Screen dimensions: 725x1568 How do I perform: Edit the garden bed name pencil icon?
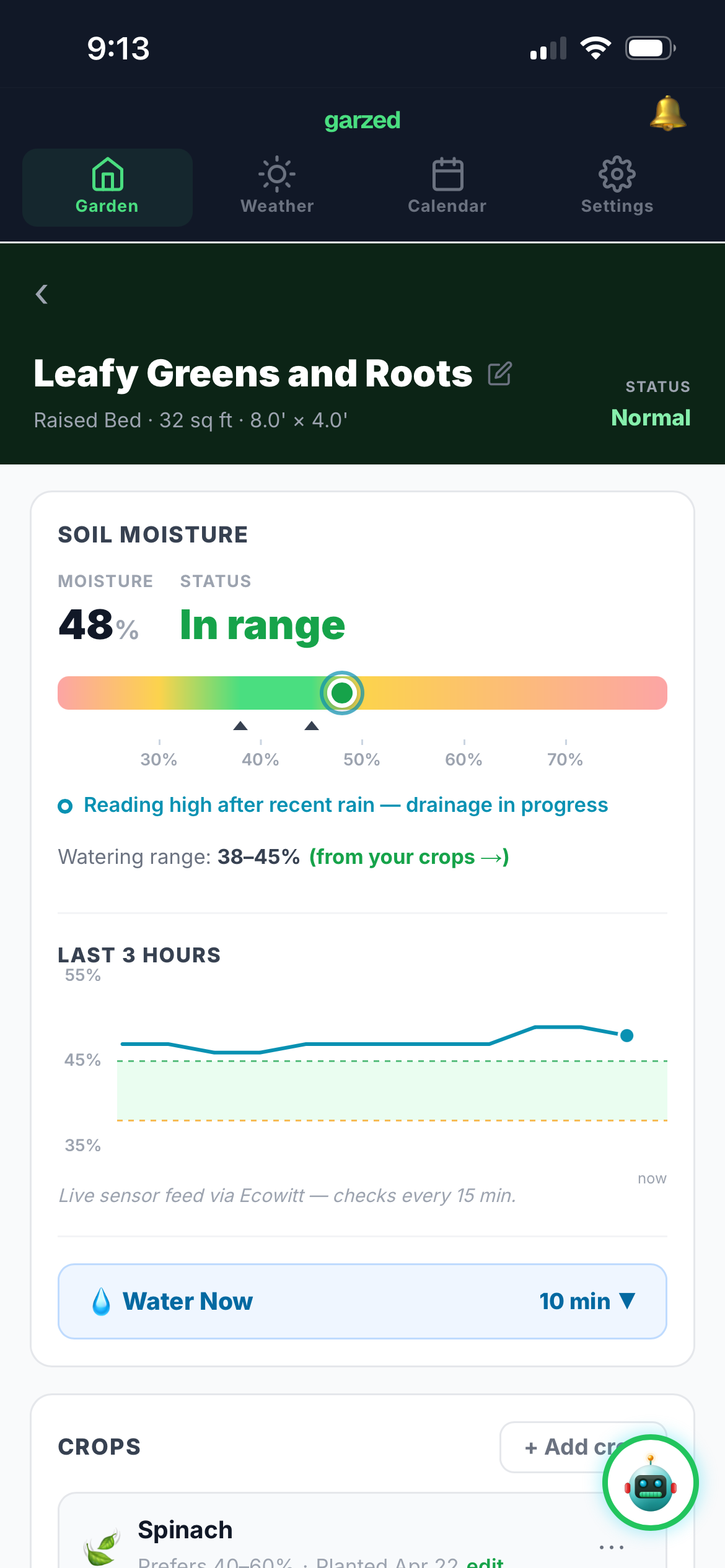(499, 373)
